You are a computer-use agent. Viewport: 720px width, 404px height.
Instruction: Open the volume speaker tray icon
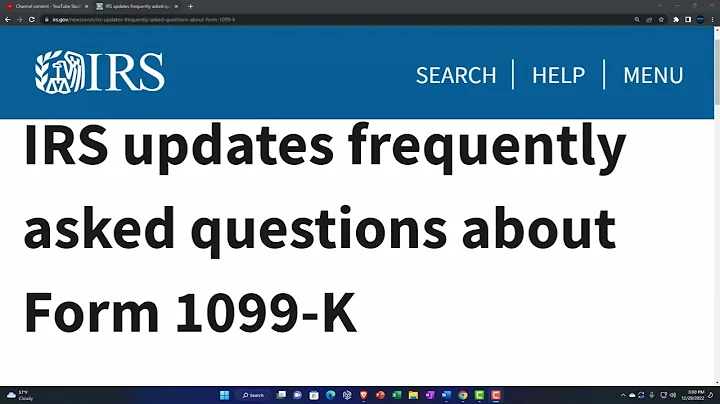coord(673,395)
